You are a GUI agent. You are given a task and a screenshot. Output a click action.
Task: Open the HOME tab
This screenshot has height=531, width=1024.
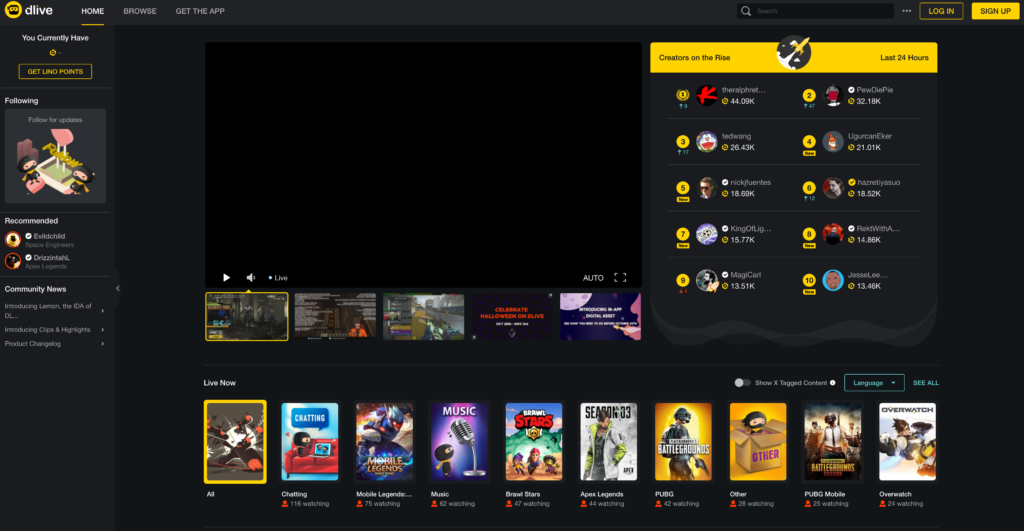click(x=92, y=11)
